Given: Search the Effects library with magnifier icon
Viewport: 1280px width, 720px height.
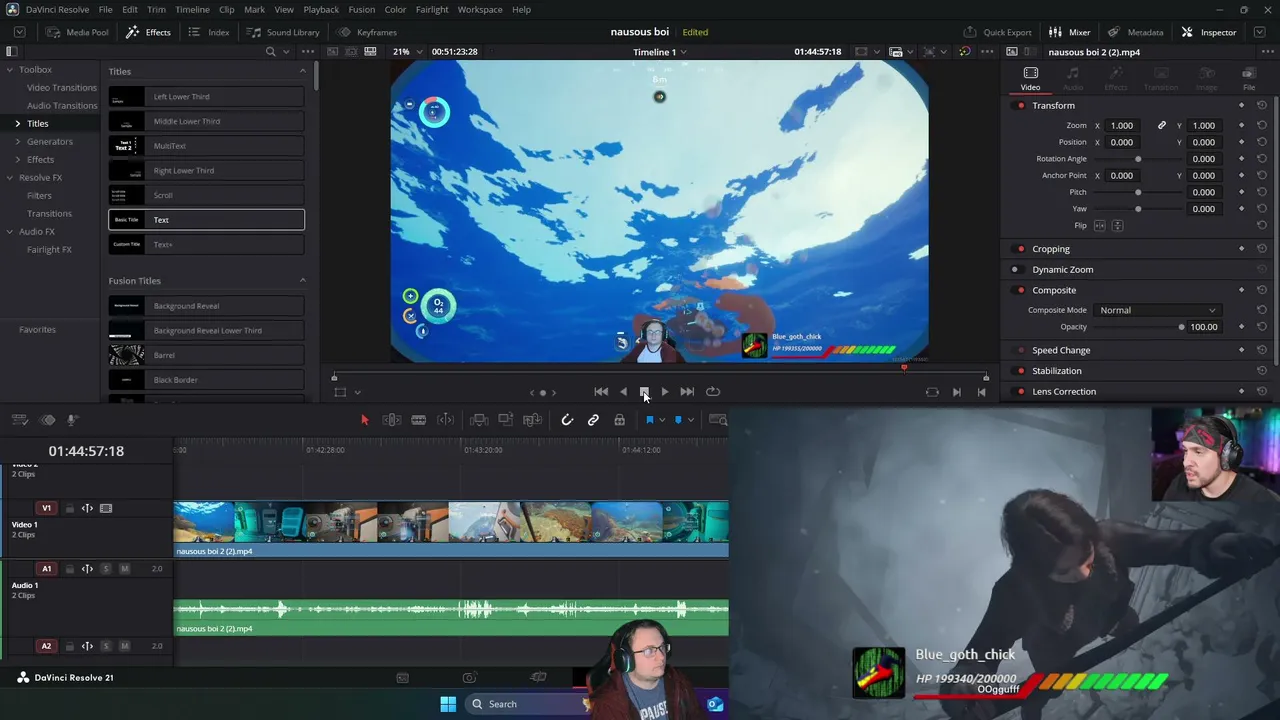Looking at the screenshot, I should (270, 52).
